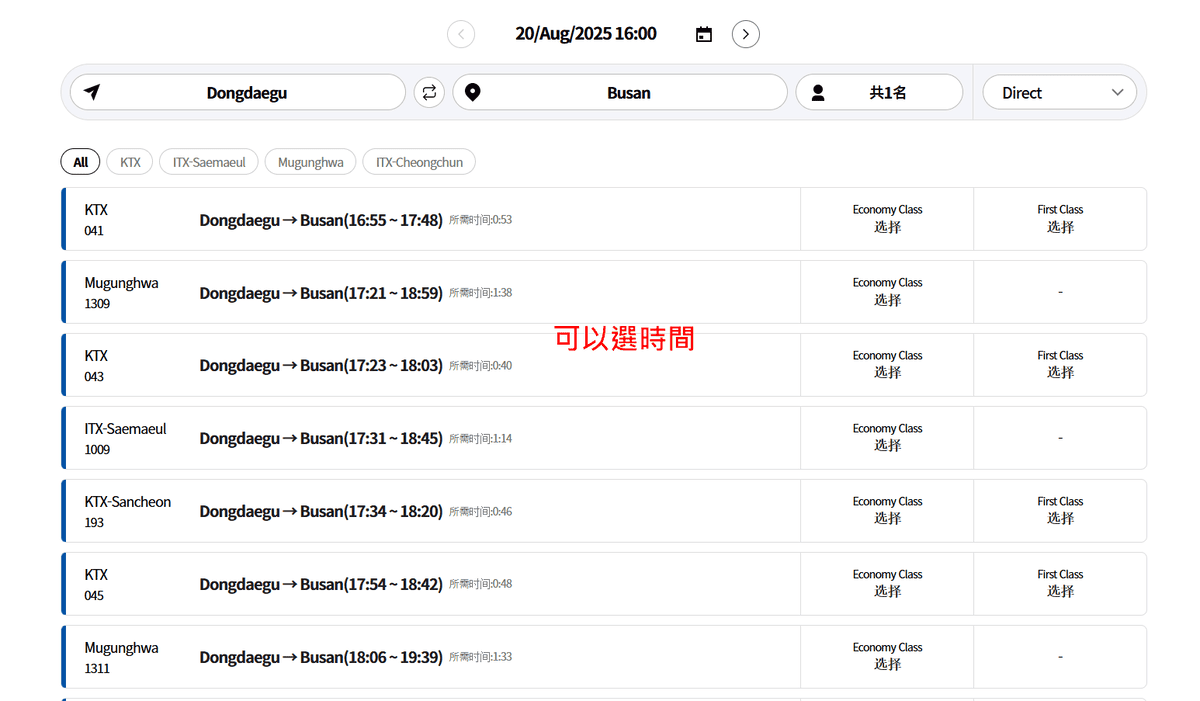
Task: Filter trains by Mugunghwa
Action: (x=310, y=162)
